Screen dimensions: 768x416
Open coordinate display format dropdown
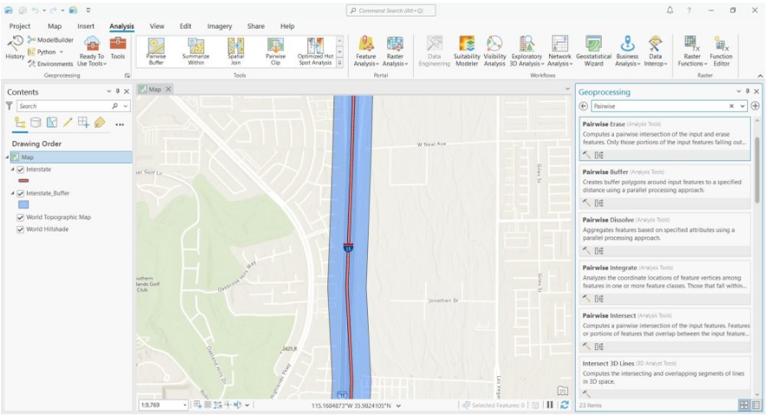coord(398,406)
